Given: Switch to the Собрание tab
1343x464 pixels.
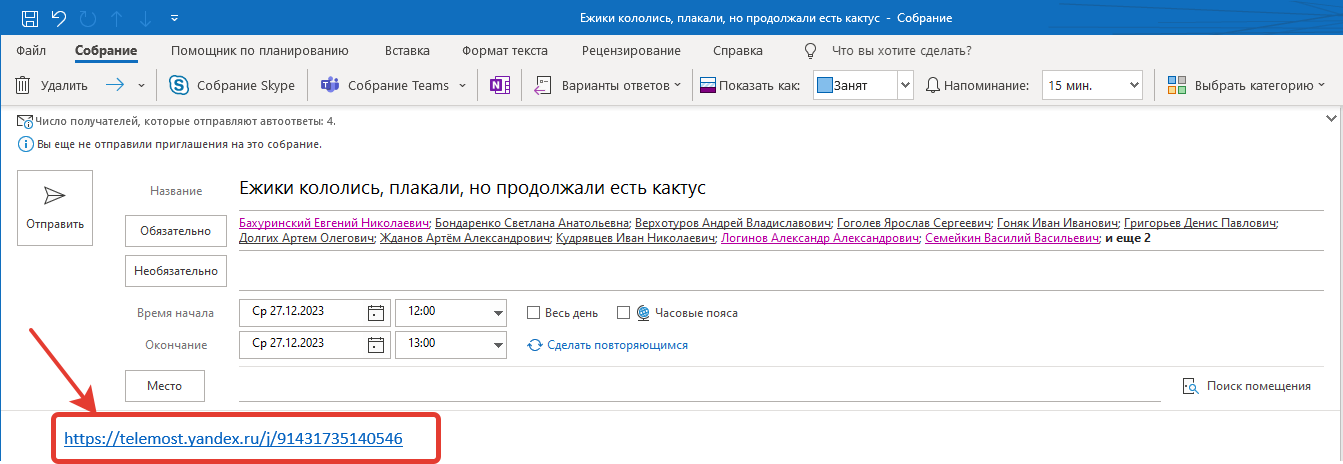Looking at the screenshot, I should [x=106, y=50].
